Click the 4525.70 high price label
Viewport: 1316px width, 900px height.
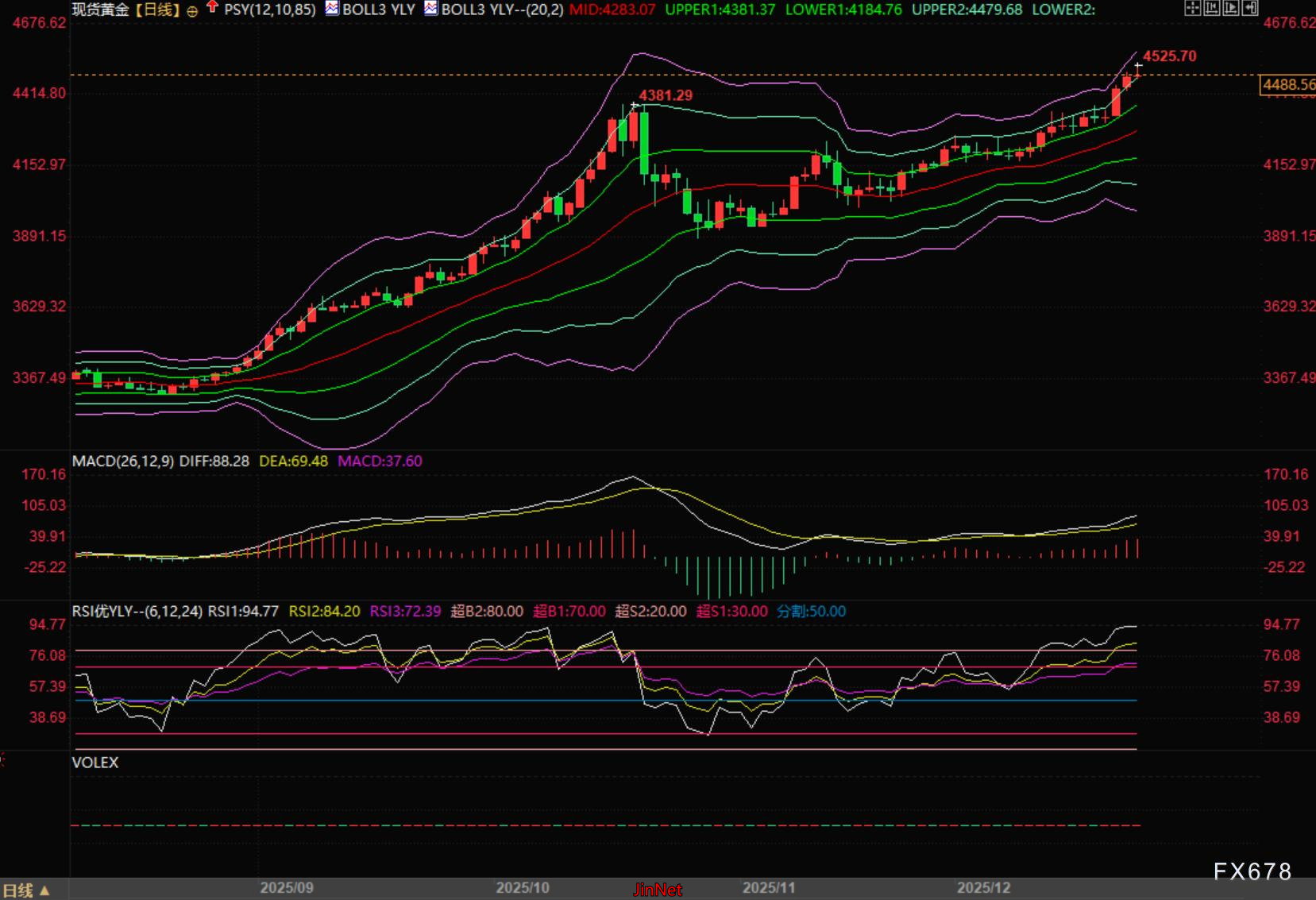click(1169, 56)
